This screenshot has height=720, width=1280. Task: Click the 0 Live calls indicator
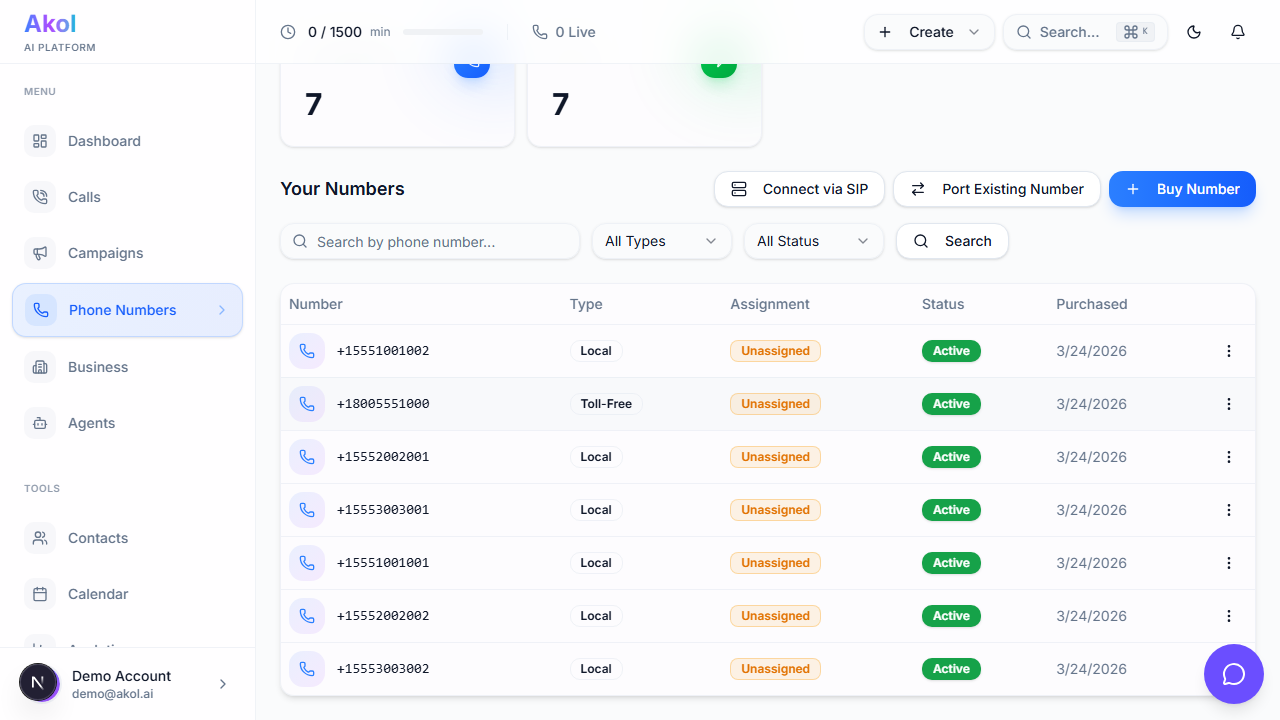(x=564, y=32)
